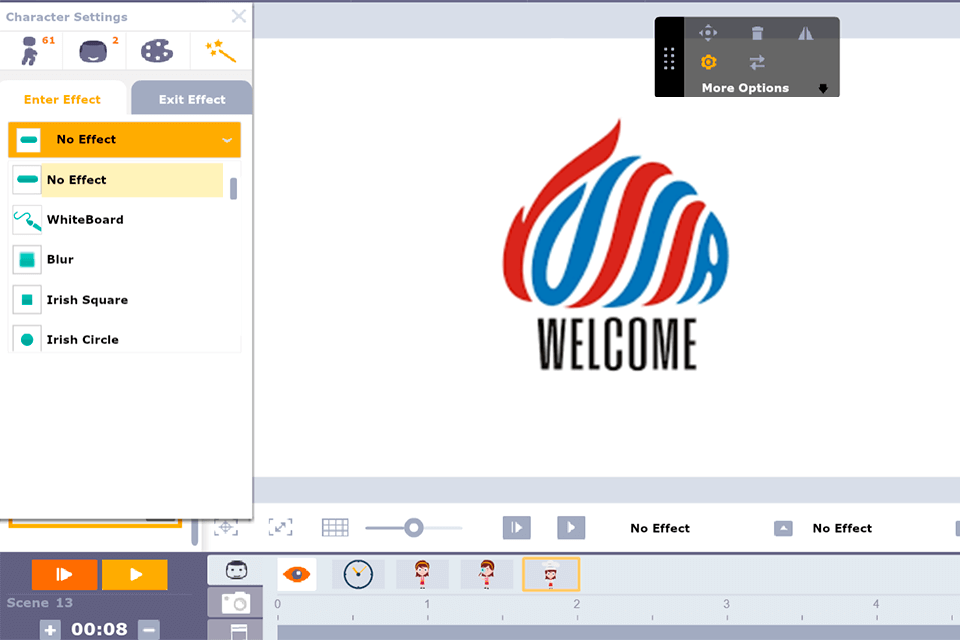960x640 pixels.
Task: Open the expressions tab in Character Settings
Action: pos(93,50)
